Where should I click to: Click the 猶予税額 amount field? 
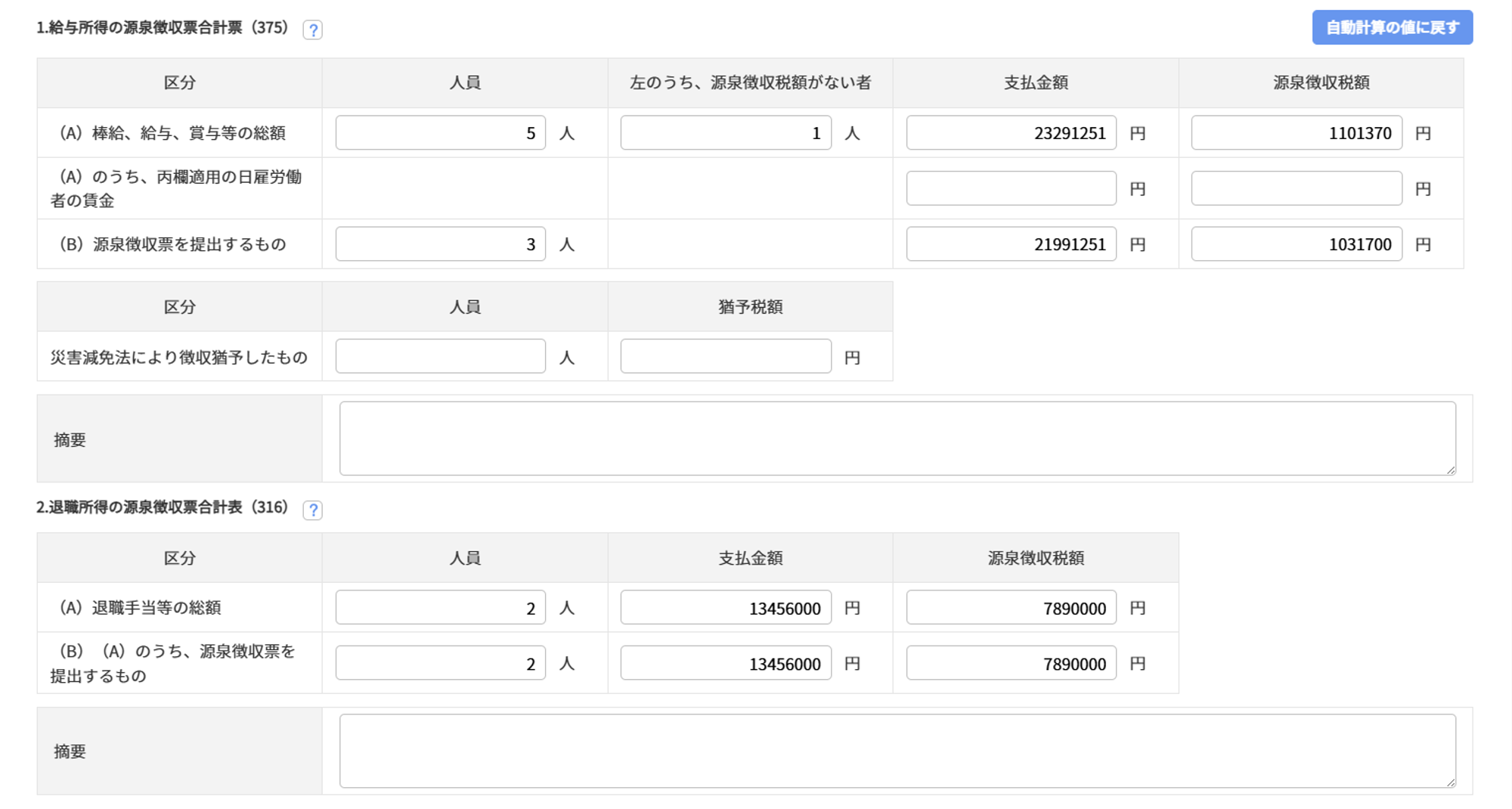pos(725,356)
